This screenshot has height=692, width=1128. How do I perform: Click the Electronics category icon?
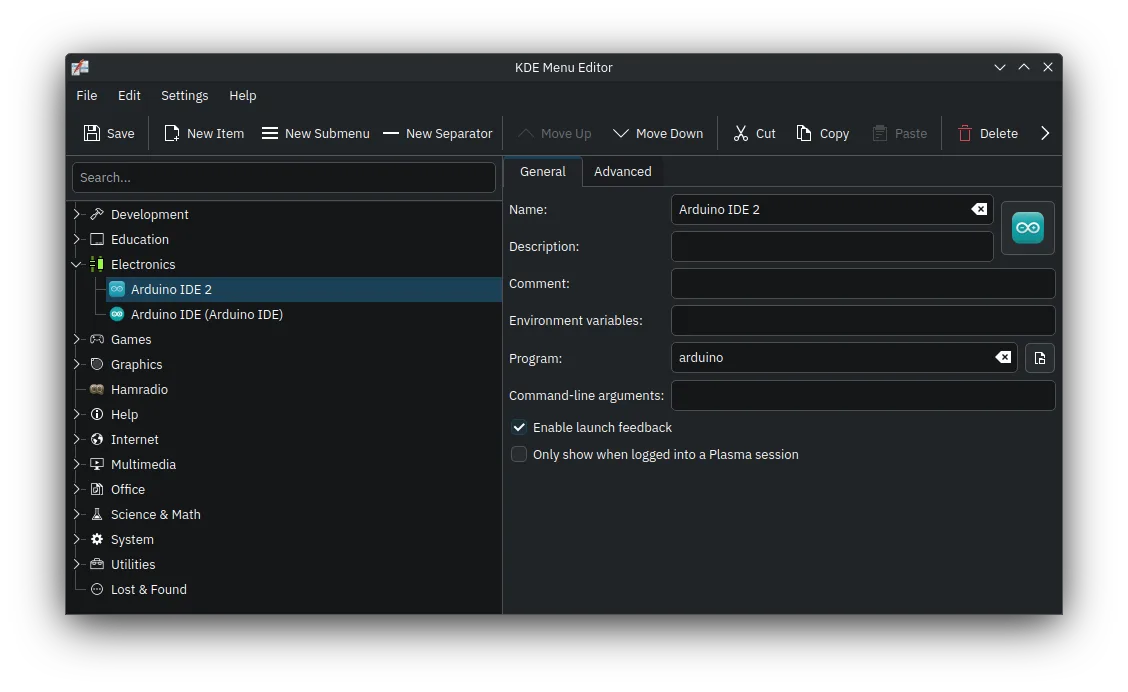[x=97, y=264]
